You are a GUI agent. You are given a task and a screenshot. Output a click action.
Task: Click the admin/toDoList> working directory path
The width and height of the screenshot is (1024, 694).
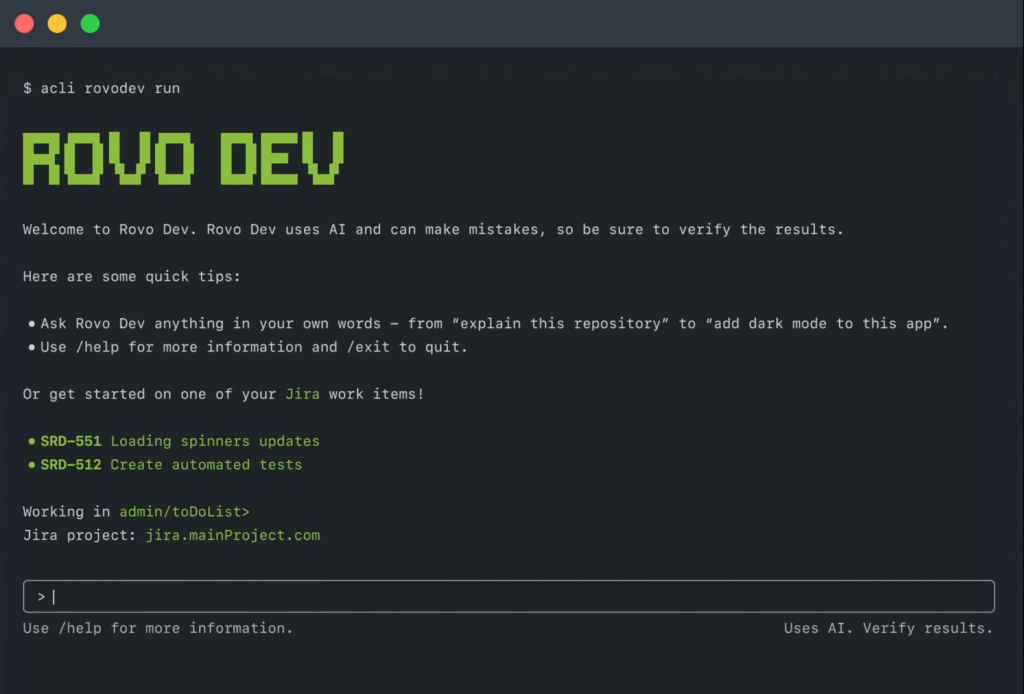[x=184, y=512]
